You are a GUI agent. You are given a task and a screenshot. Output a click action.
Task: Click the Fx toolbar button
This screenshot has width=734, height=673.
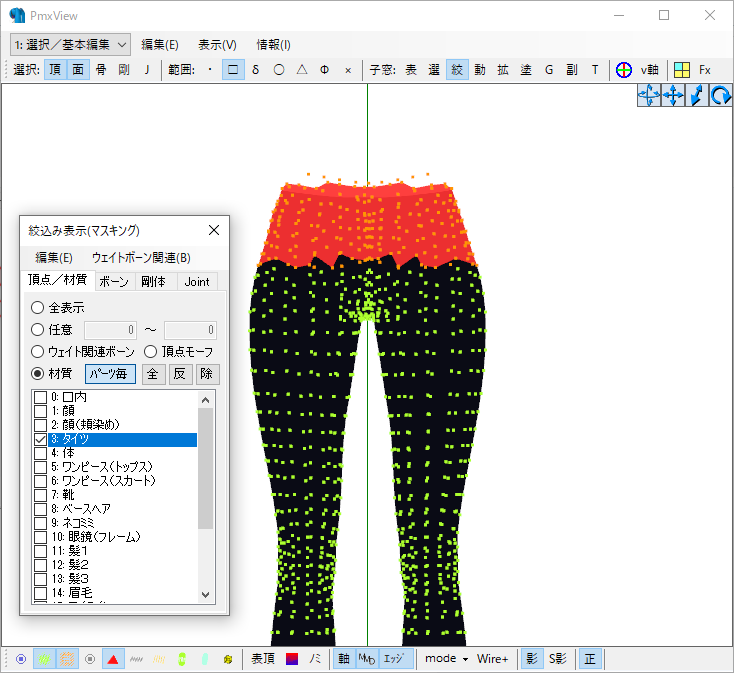pos(705,70)
